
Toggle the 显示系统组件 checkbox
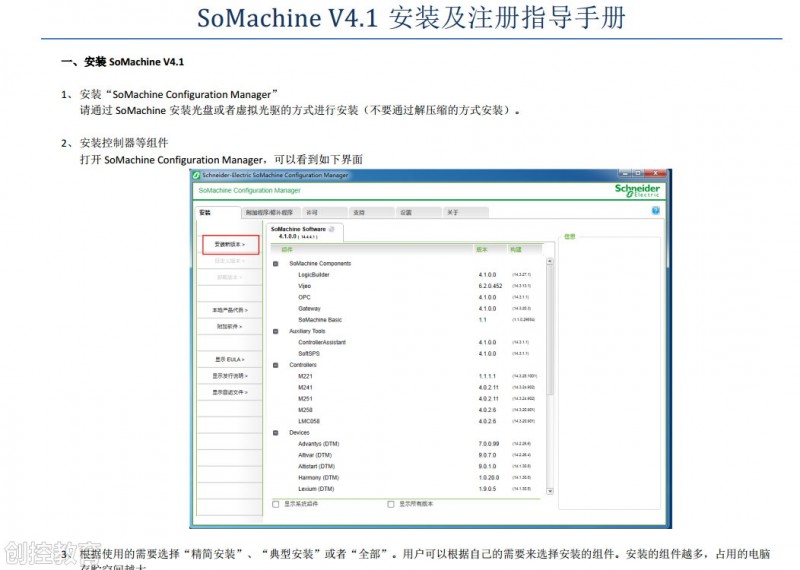coord(276,504)
